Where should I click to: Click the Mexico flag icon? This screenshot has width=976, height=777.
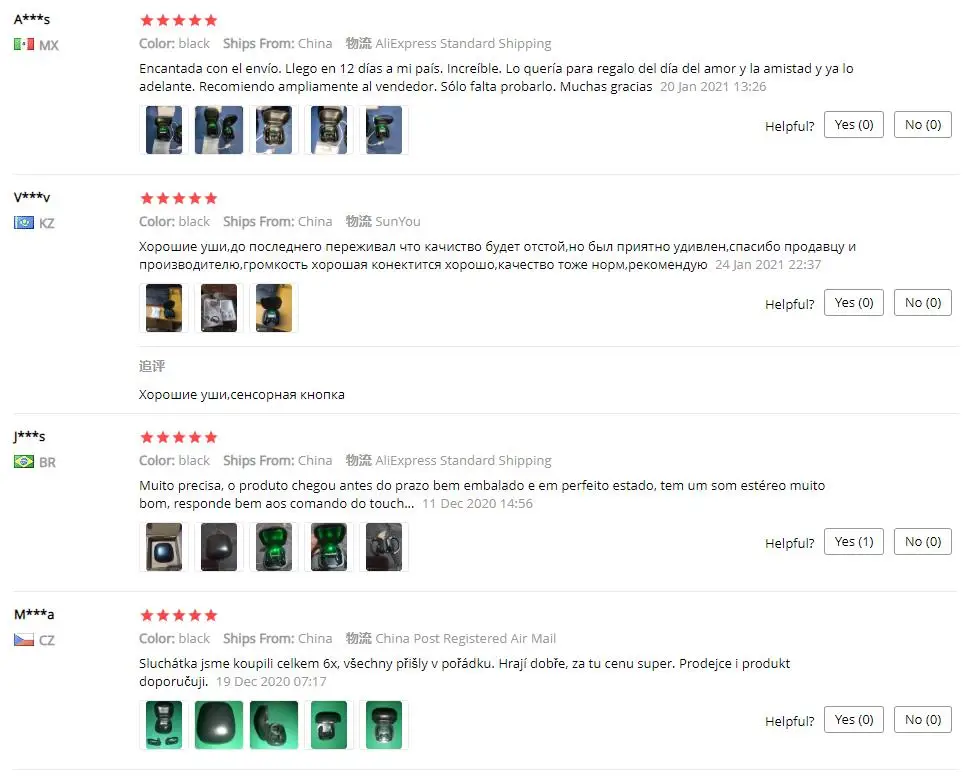click(x=24, y=44)
